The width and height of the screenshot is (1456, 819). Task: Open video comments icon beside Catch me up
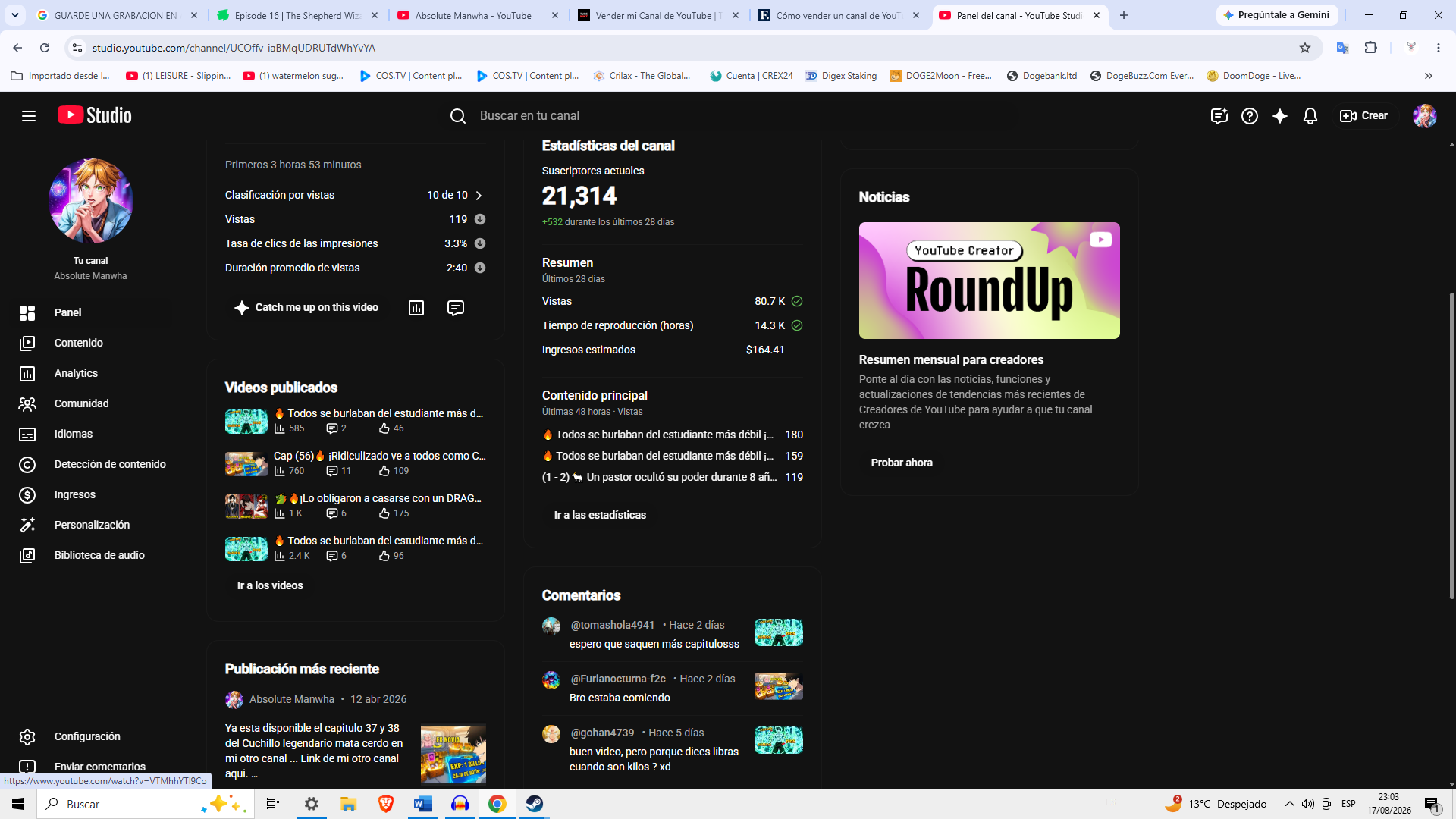coord(456,308)
